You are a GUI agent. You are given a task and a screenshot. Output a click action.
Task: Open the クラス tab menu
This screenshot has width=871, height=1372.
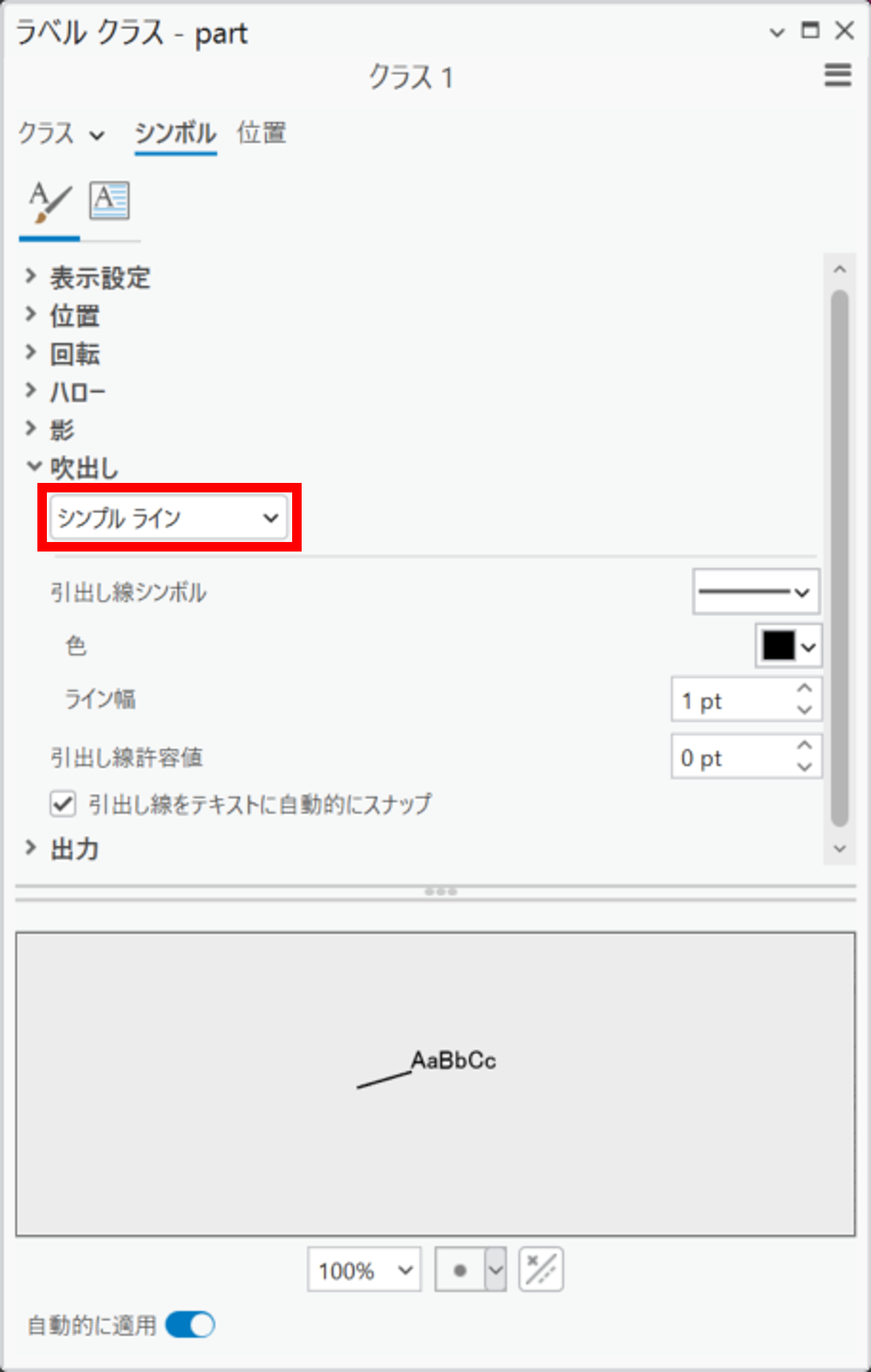[61, 134]
